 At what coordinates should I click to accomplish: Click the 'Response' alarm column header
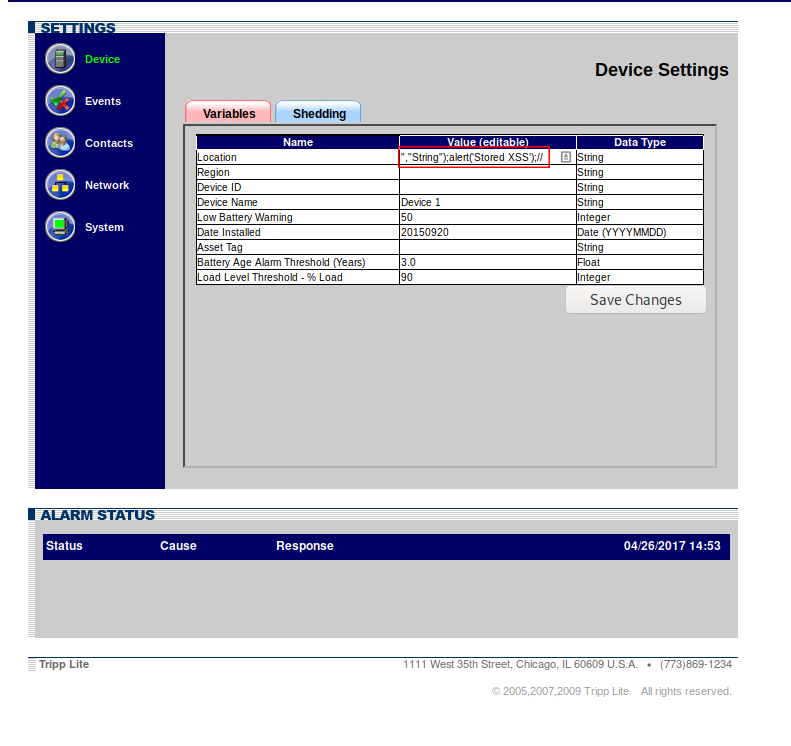pos(305,546)
